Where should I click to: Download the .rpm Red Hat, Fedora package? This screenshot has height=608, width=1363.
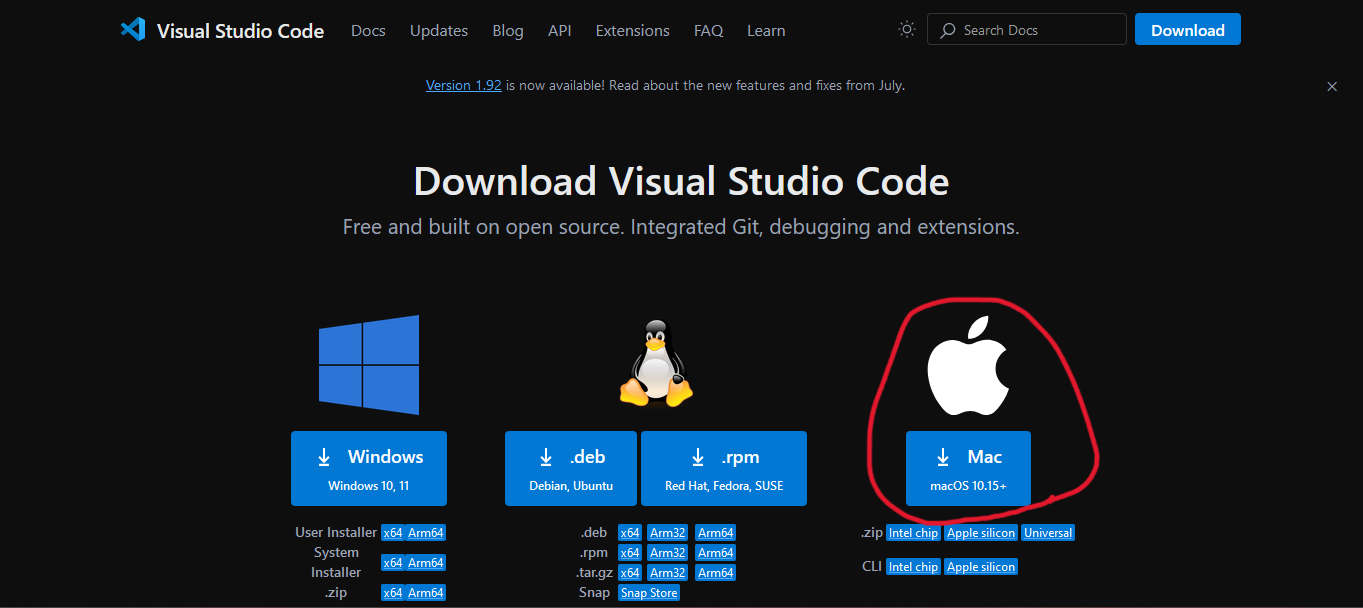tap(724, 468)
